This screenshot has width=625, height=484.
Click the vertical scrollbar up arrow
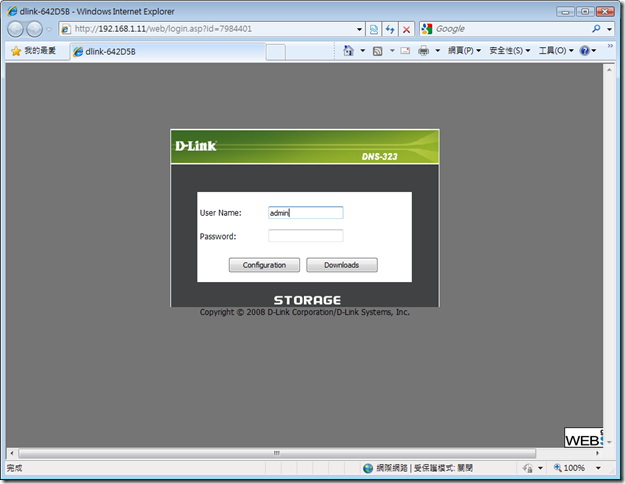(x=609, y=70)
